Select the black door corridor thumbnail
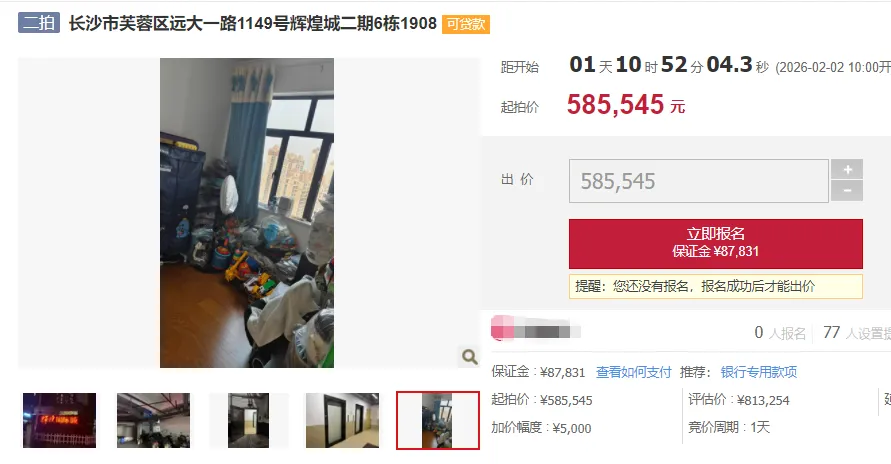 point(342,420)
